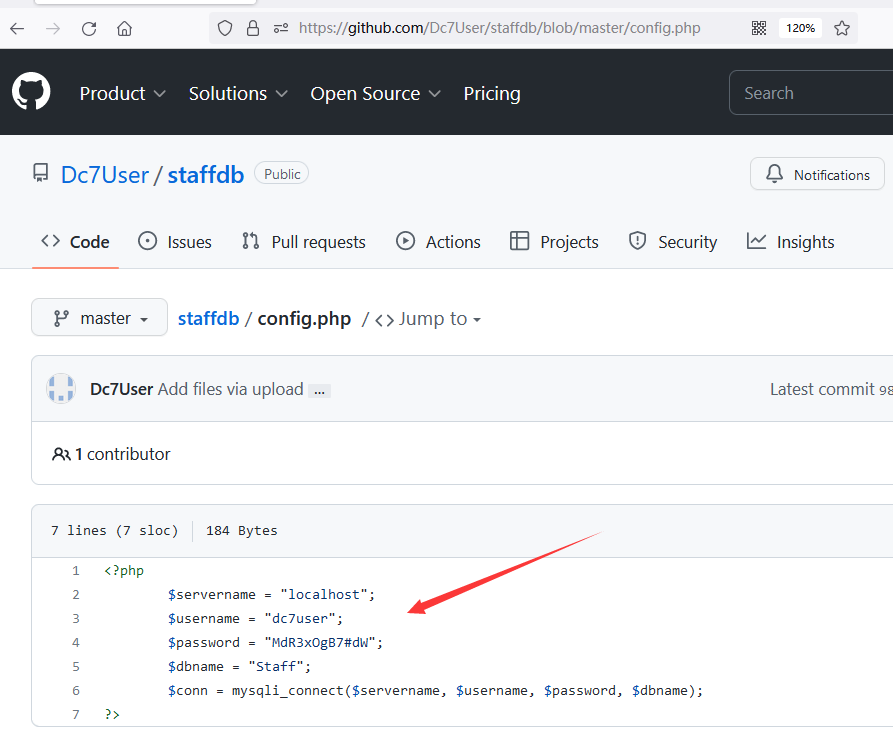Select line number 1 in the code
Screen dimensions: 893x747
[75, 570]
